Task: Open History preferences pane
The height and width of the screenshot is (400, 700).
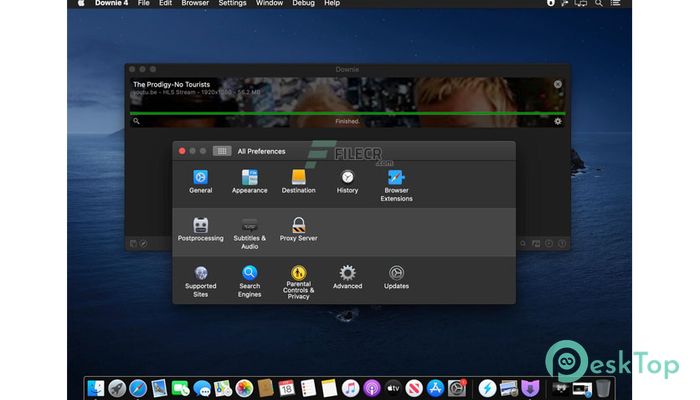Action: point(347,181)
